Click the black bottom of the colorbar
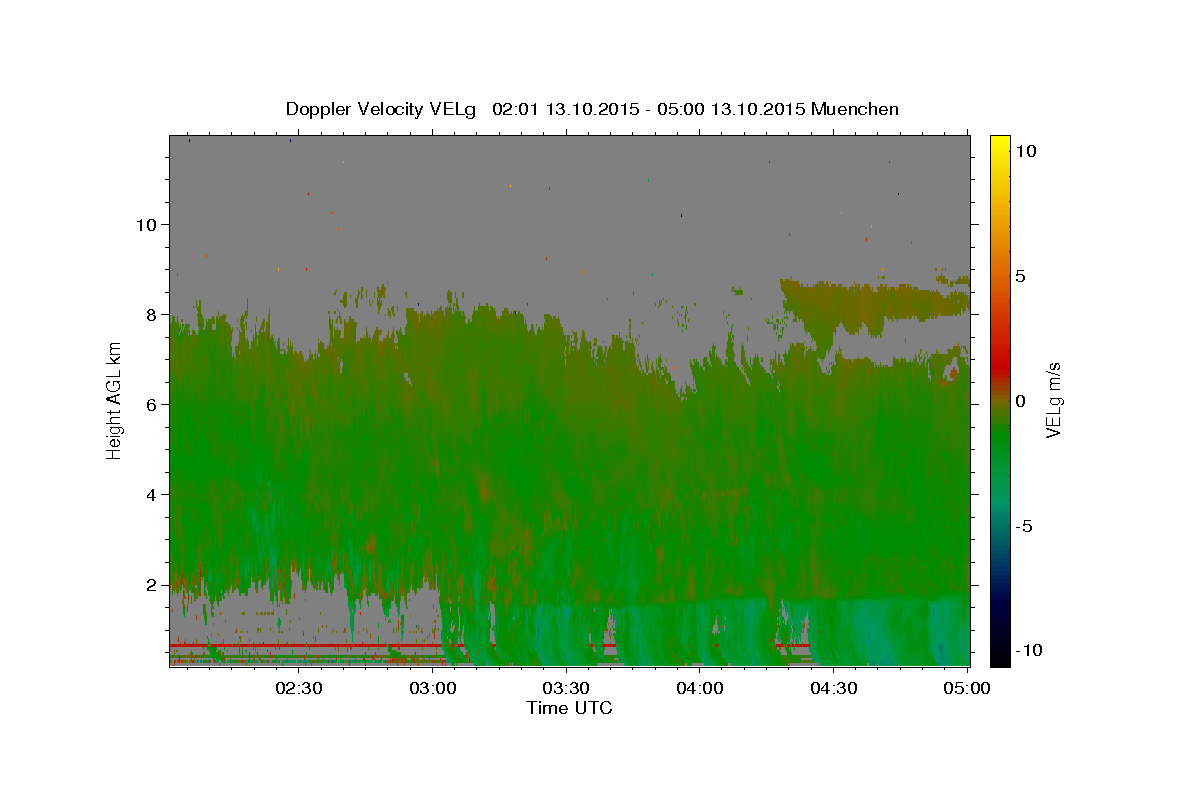Image resolution: width=1200 pixels, height=800 pixels. [999, 658]
